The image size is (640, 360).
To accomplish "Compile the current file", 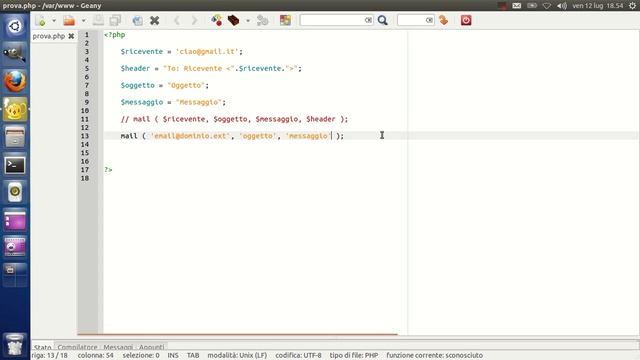I will (x=216, y=20).
